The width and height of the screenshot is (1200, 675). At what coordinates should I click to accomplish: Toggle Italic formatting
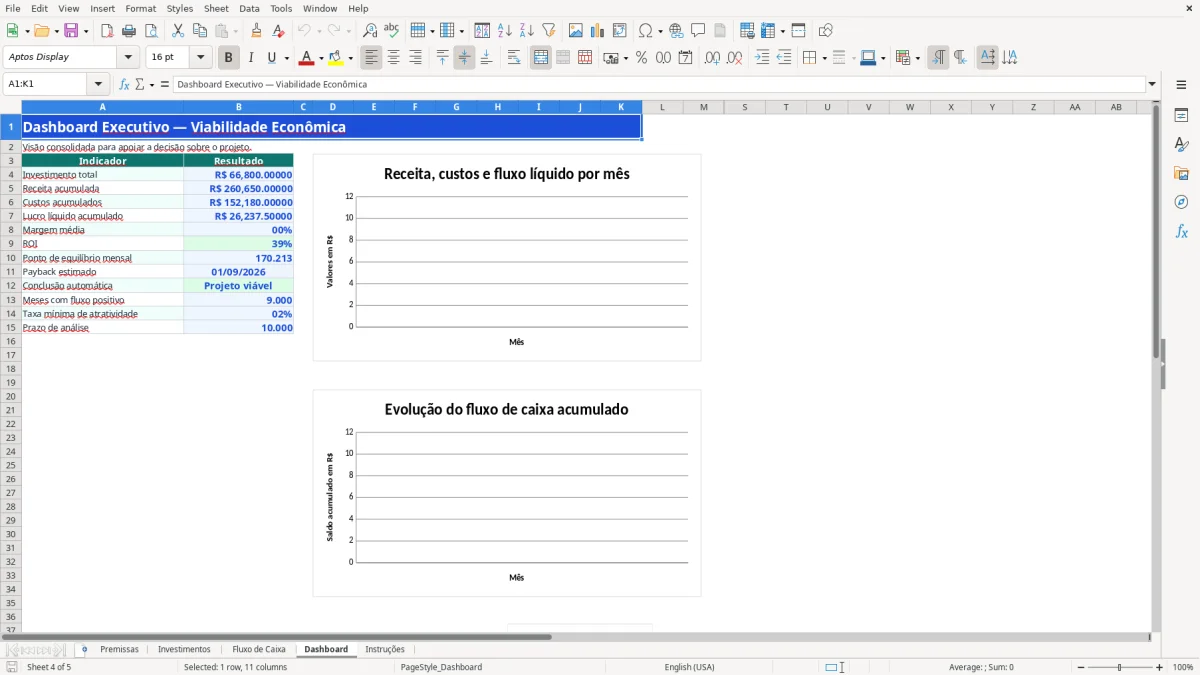pos(250,58)
